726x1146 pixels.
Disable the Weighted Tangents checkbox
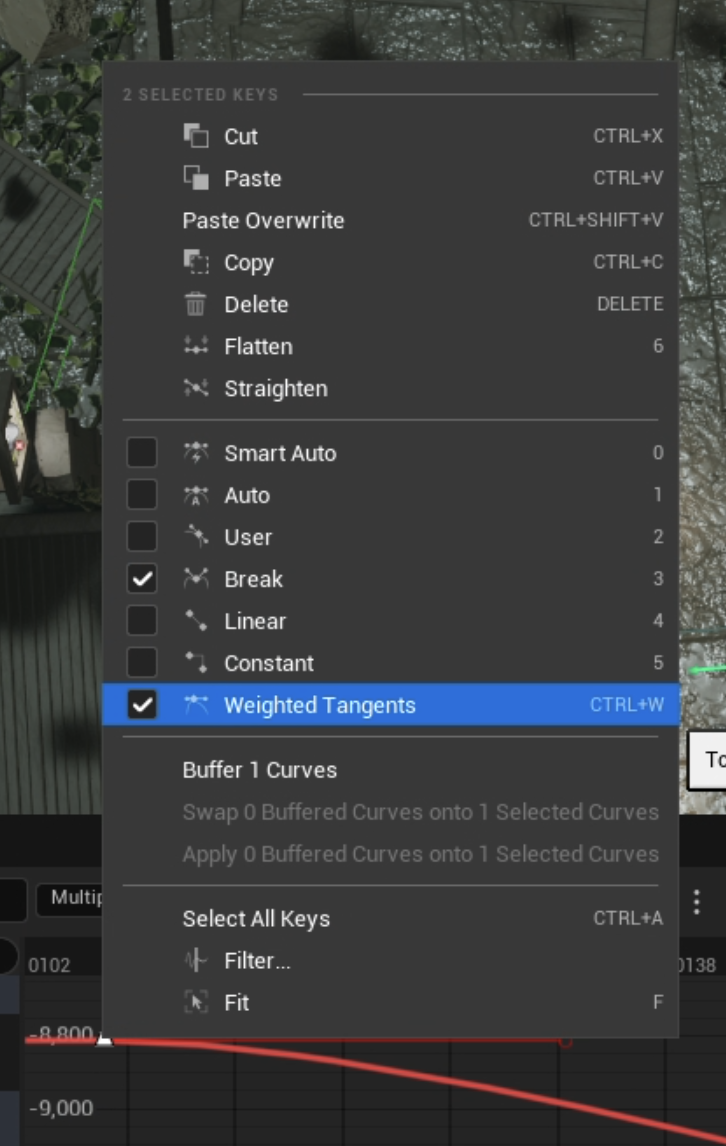(x=142, y=705)
